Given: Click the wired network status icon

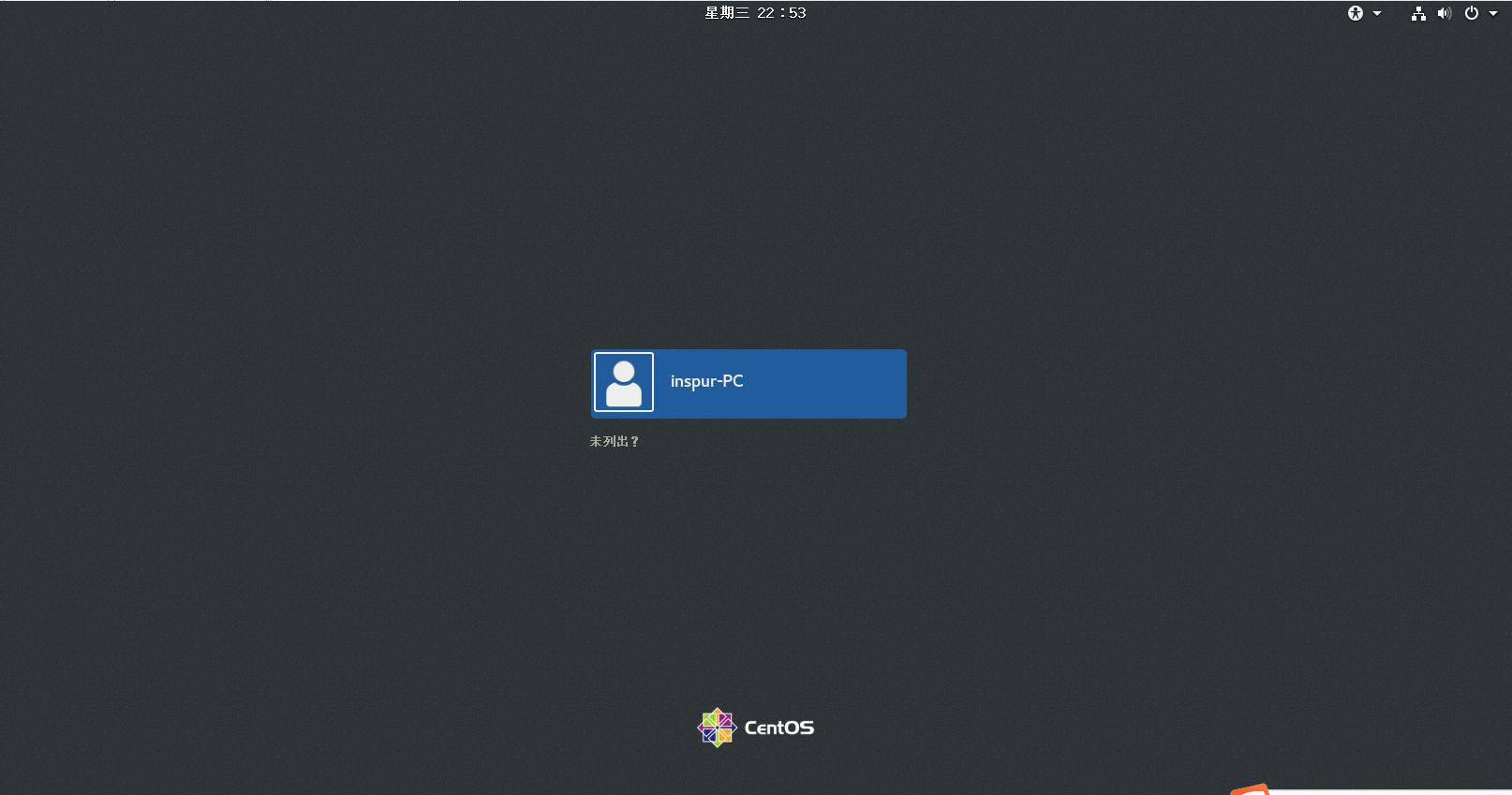Looking at the screenshot, I should [1418, 13].
